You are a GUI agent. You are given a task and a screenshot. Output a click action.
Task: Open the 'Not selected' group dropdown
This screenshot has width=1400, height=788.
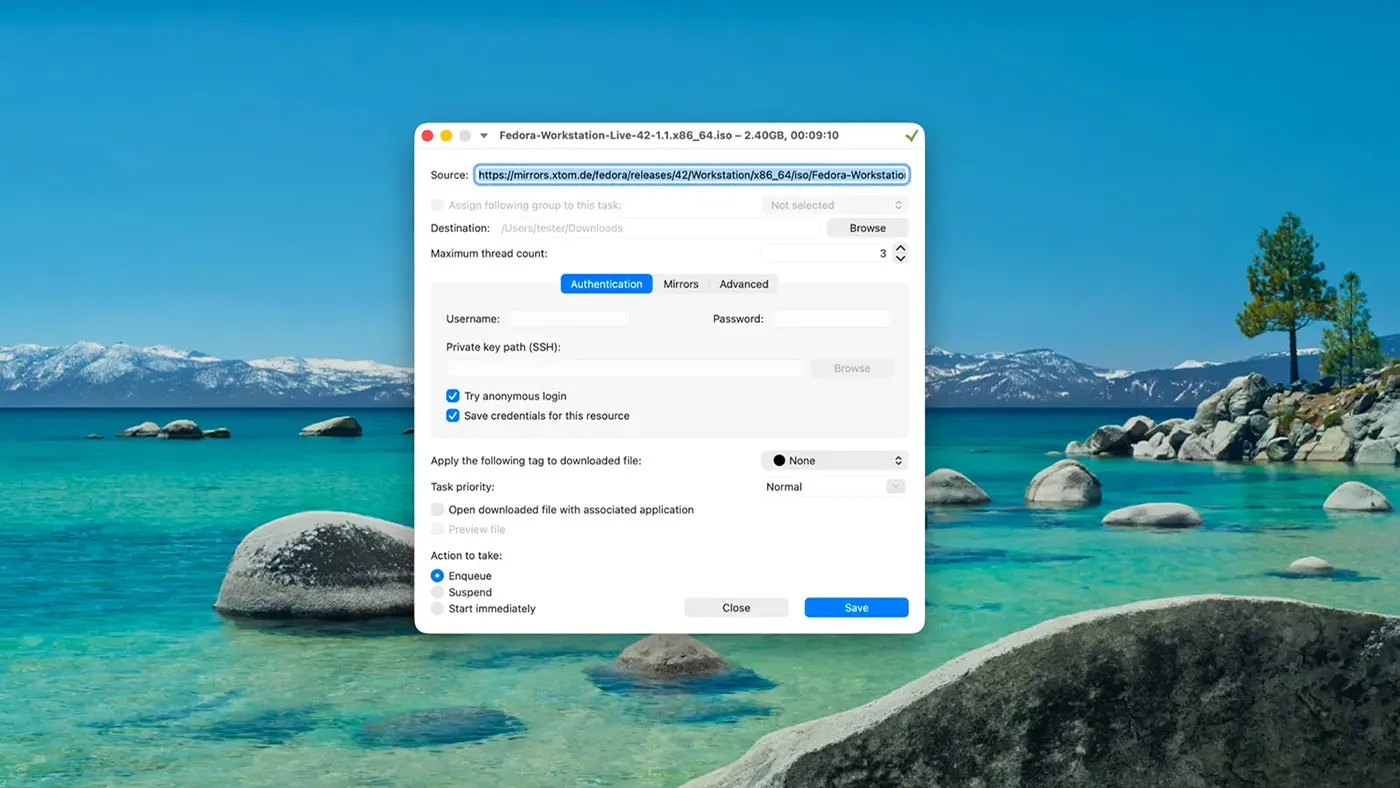833,204
